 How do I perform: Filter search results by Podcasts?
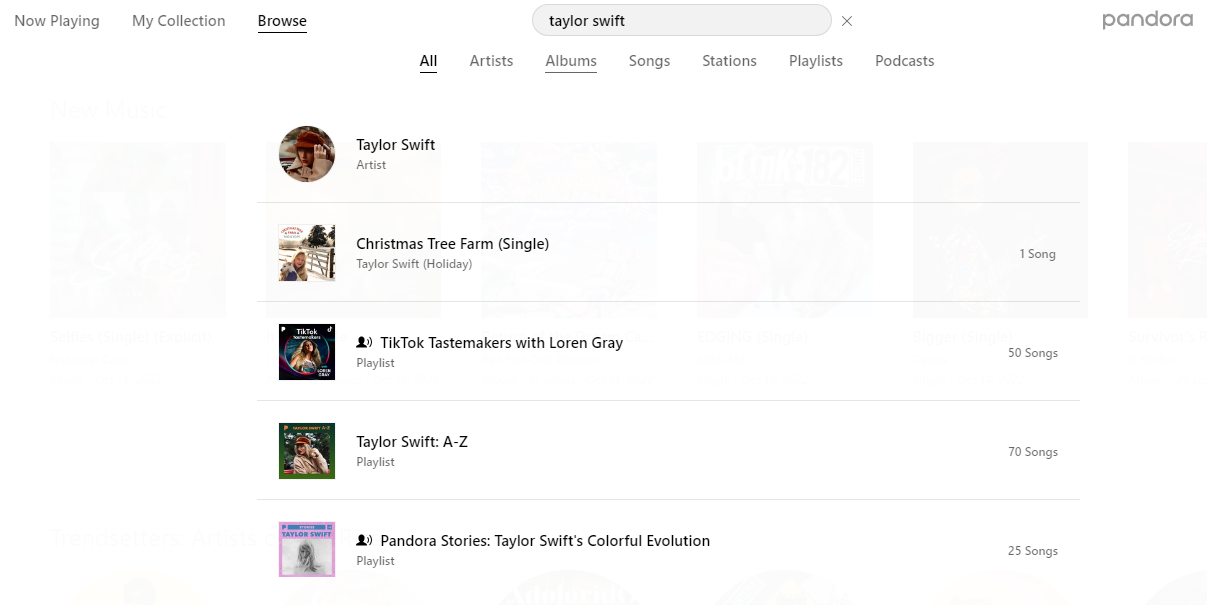coord(905,61)
